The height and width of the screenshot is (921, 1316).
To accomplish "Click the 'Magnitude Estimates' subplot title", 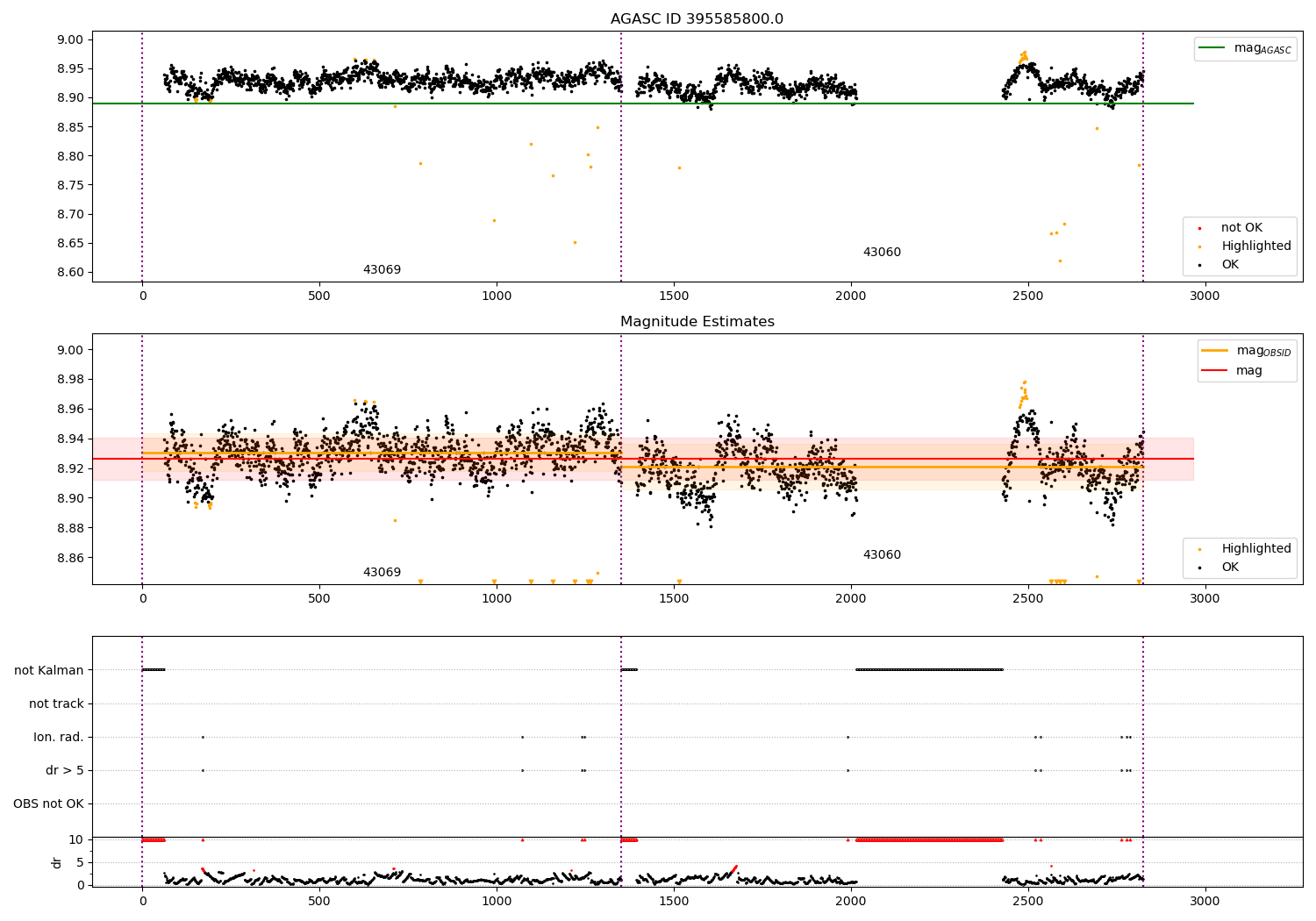I will click(697, 322).
